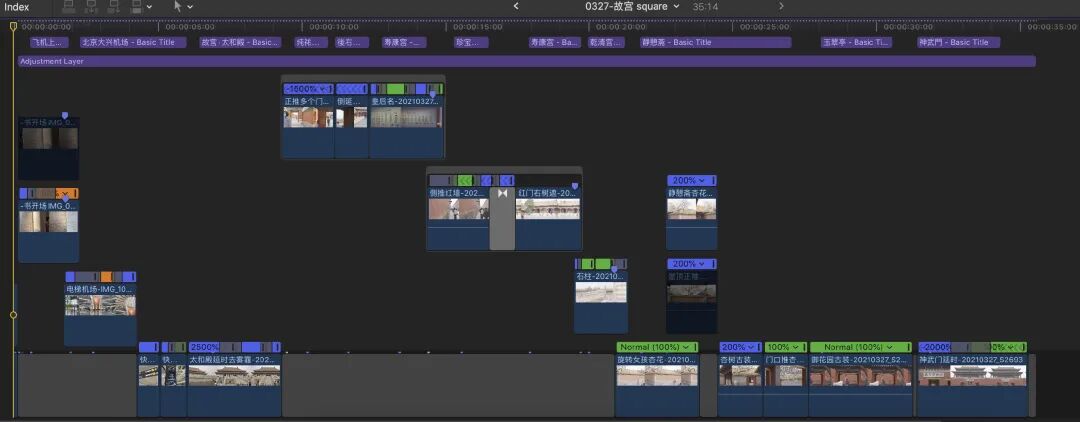Image resolution: width=1080 pixels, height=422 pixels.
Task: Open the 200% retime menu above 屋顶正推 clip
Action: pos(692,264)
